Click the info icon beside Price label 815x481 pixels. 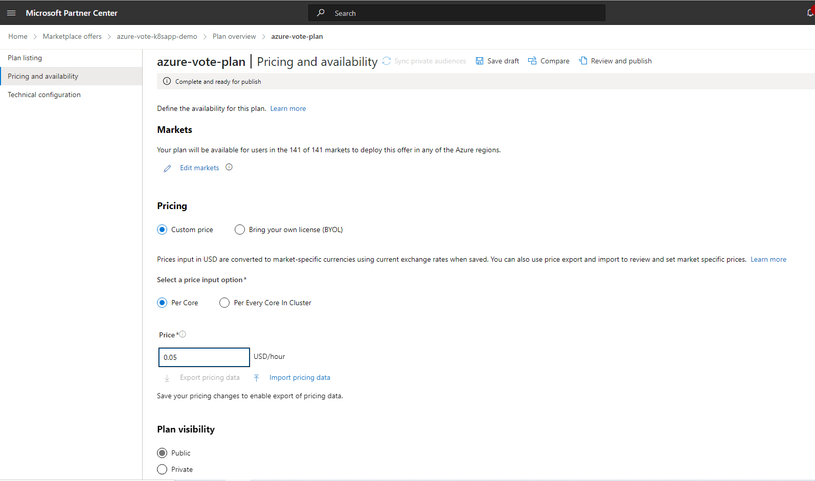click(182, 334)
